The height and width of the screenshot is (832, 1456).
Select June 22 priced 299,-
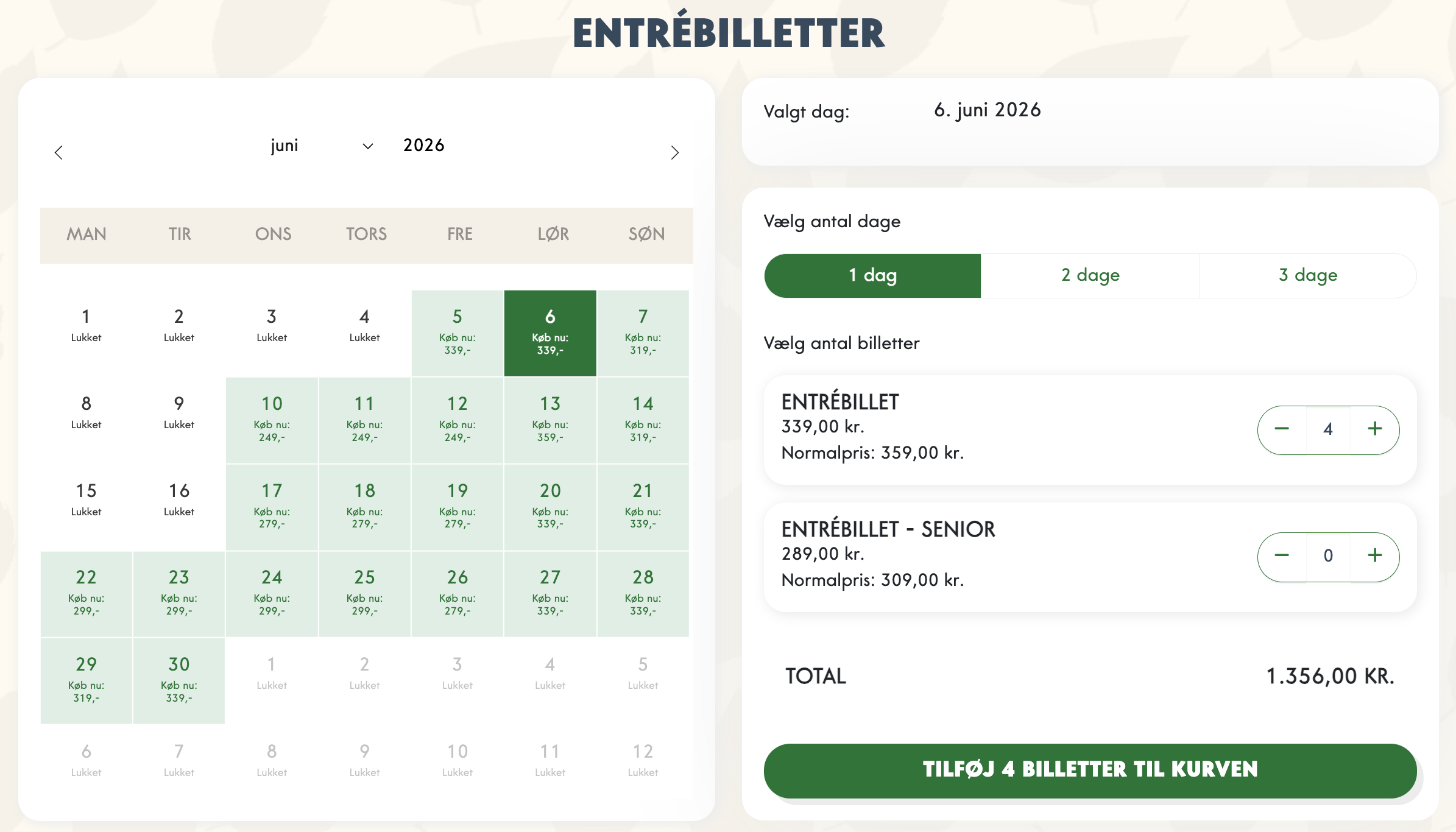click(87, 593)
